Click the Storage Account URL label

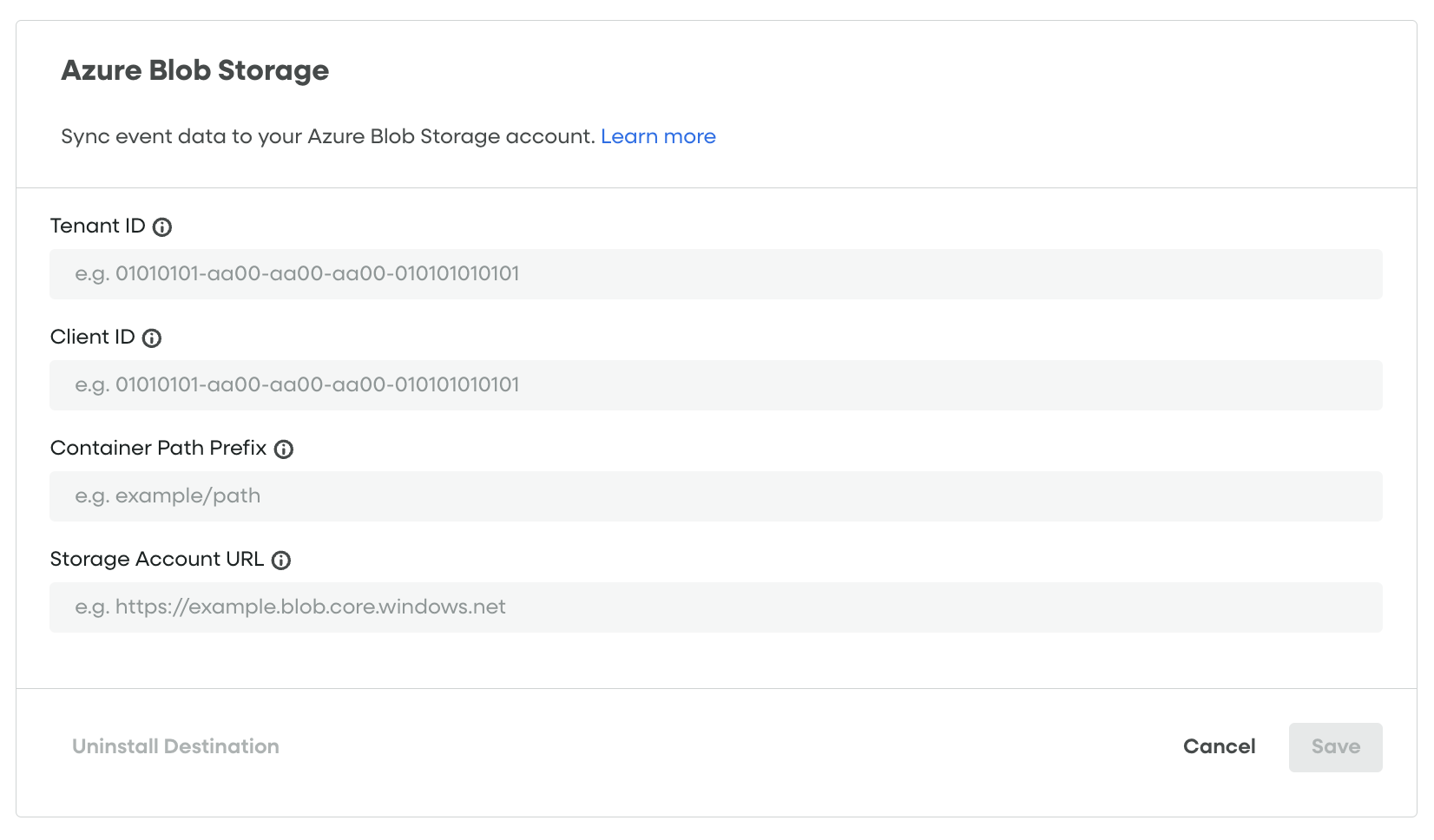157,559
